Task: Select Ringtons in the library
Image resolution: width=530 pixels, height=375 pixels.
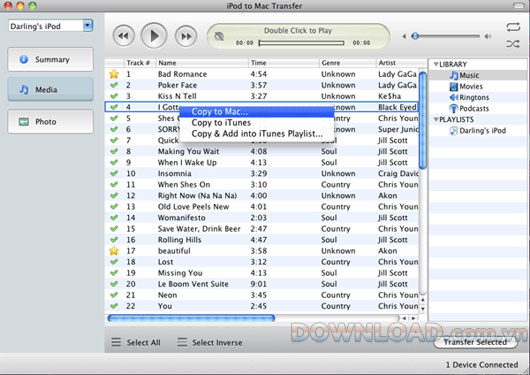Action: coord(469,98)
